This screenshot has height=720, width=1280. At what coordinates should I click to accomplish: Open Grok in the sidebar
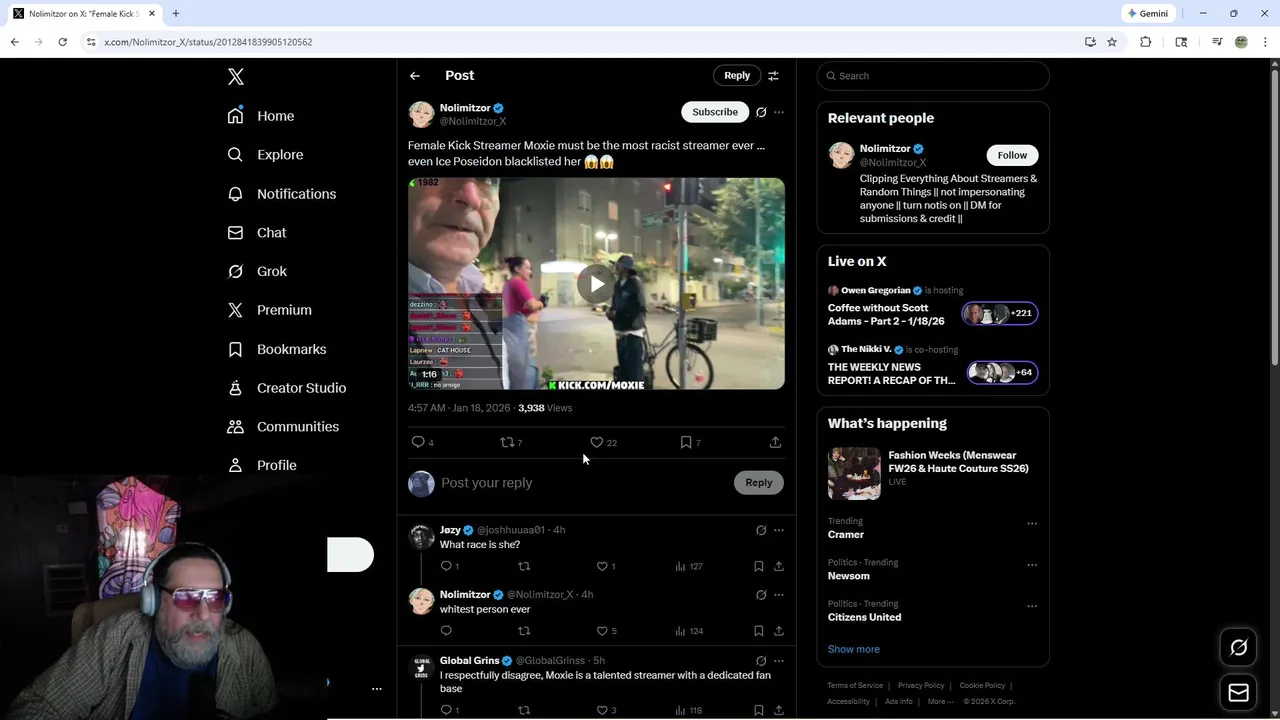point(257,271)
